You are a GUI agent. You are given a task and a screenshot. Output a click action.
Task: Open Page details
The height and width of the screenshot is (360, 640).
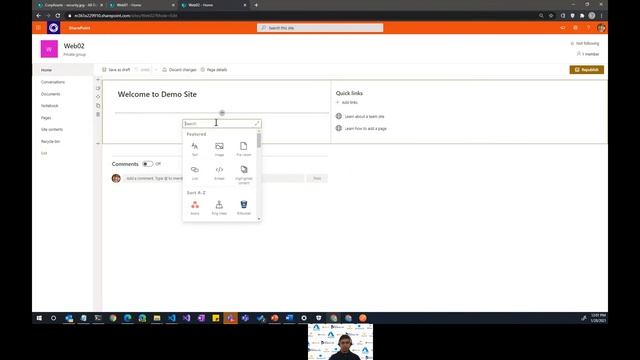tap(213, 70)
